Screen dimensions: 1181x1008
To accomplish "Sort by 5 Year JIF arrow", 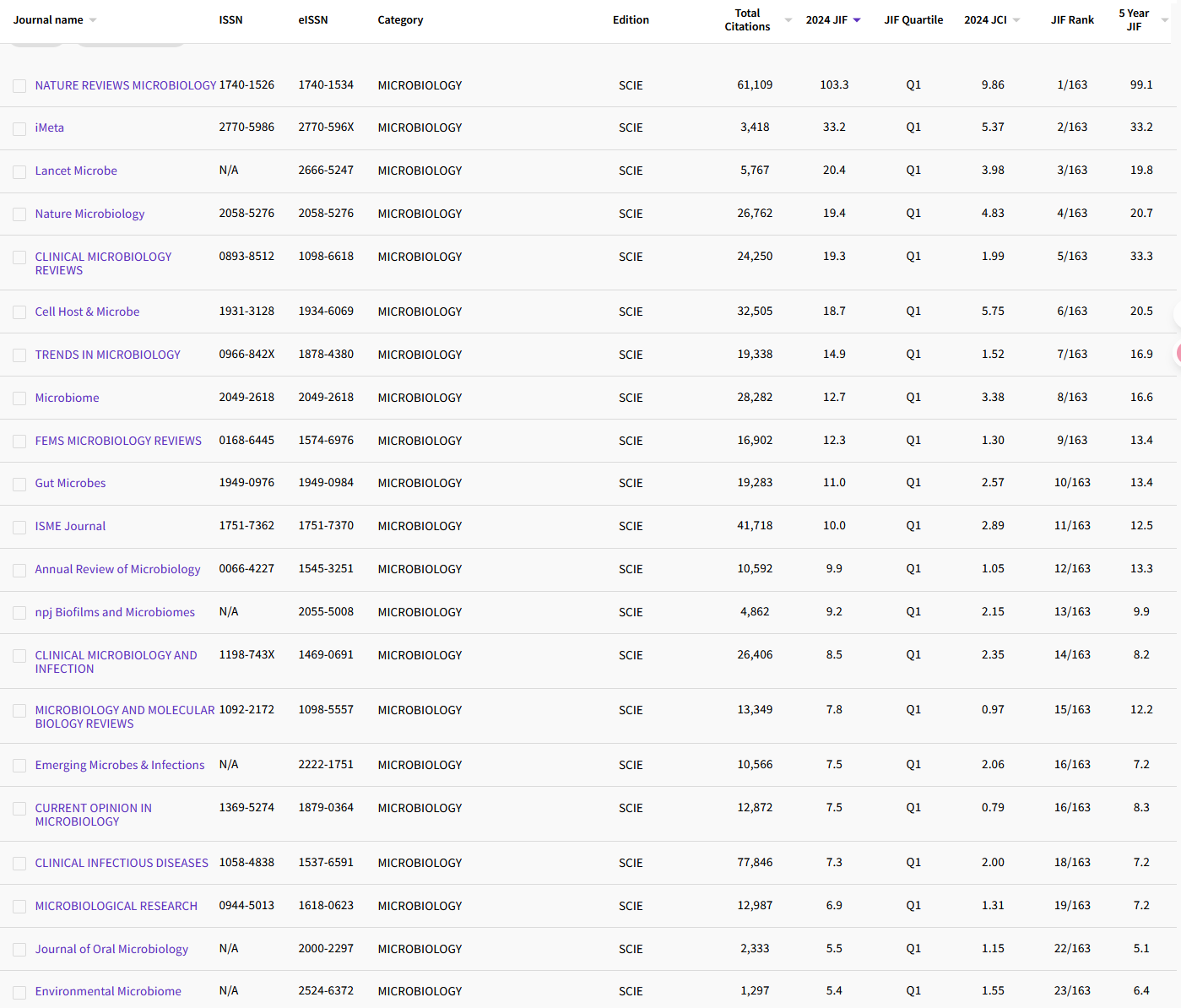I will coord(1165,20).
